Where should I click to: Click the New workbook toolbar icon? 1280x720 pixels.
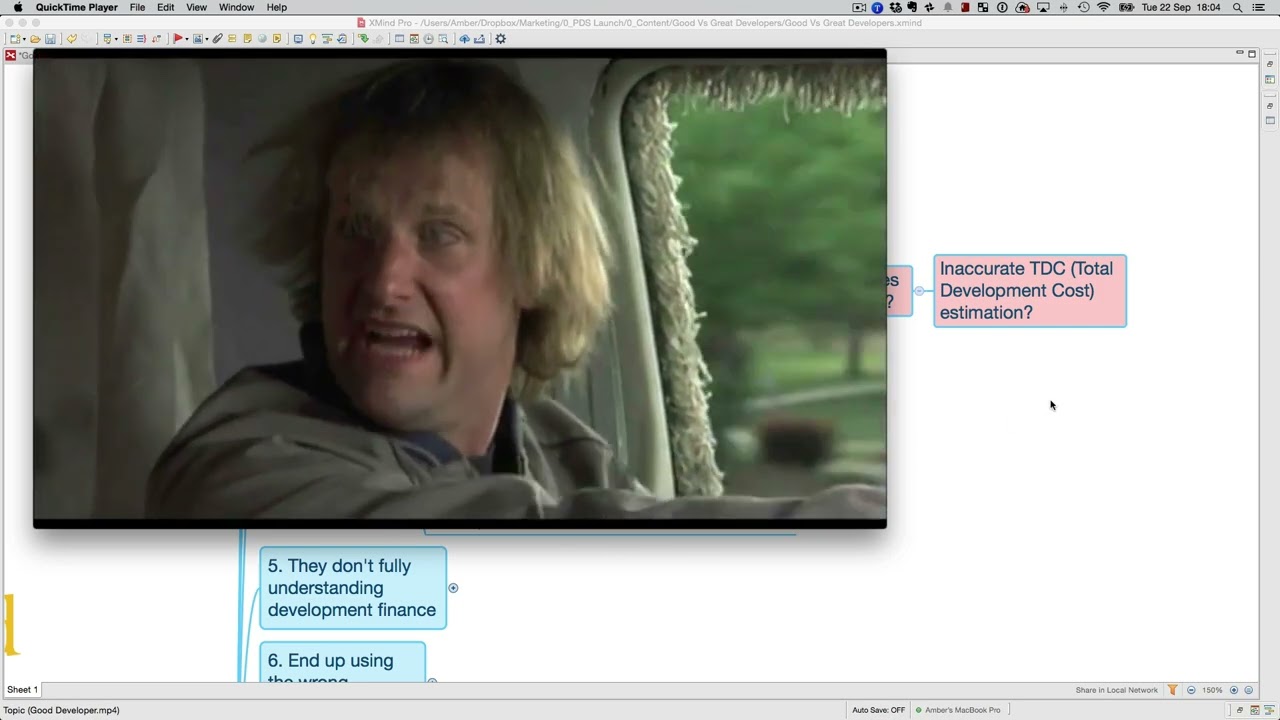(14, 39)
